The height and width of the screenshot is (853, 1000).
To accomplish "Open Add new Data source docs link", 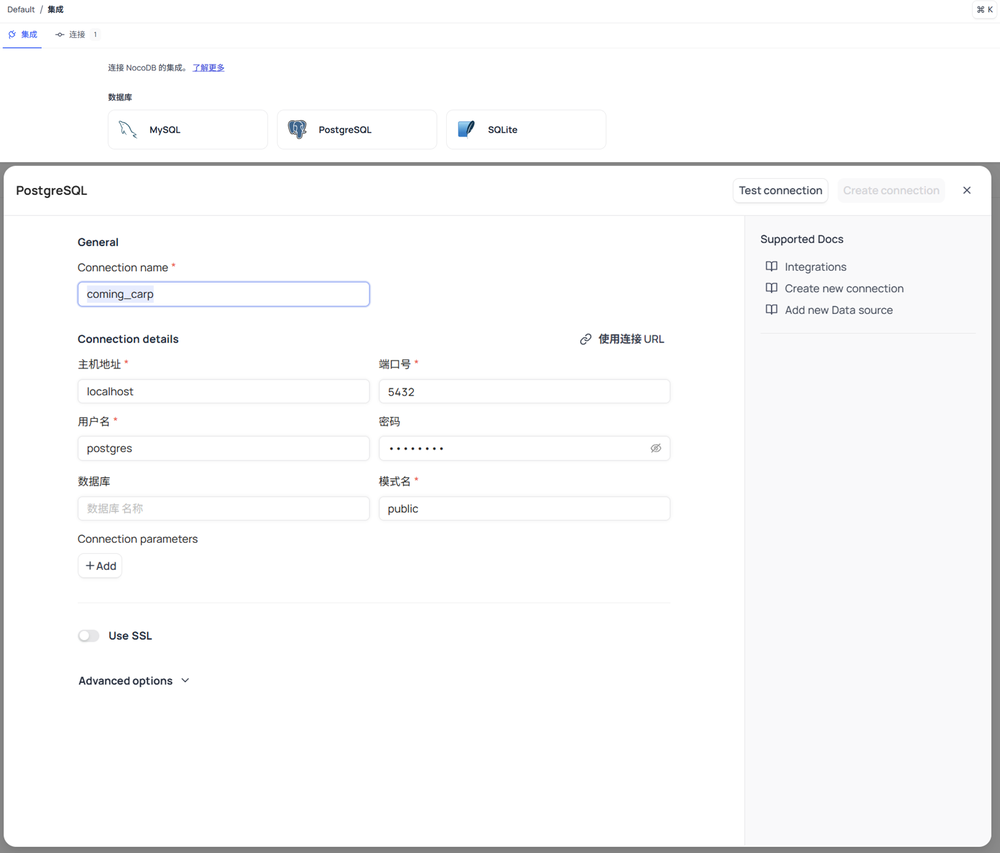I will (839, 310).
